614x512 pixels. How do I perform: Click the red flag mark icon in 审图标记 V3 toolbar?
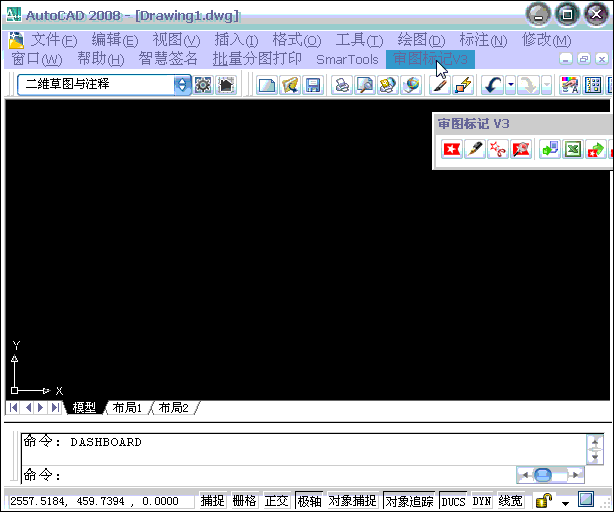click(x=451, y=149)
